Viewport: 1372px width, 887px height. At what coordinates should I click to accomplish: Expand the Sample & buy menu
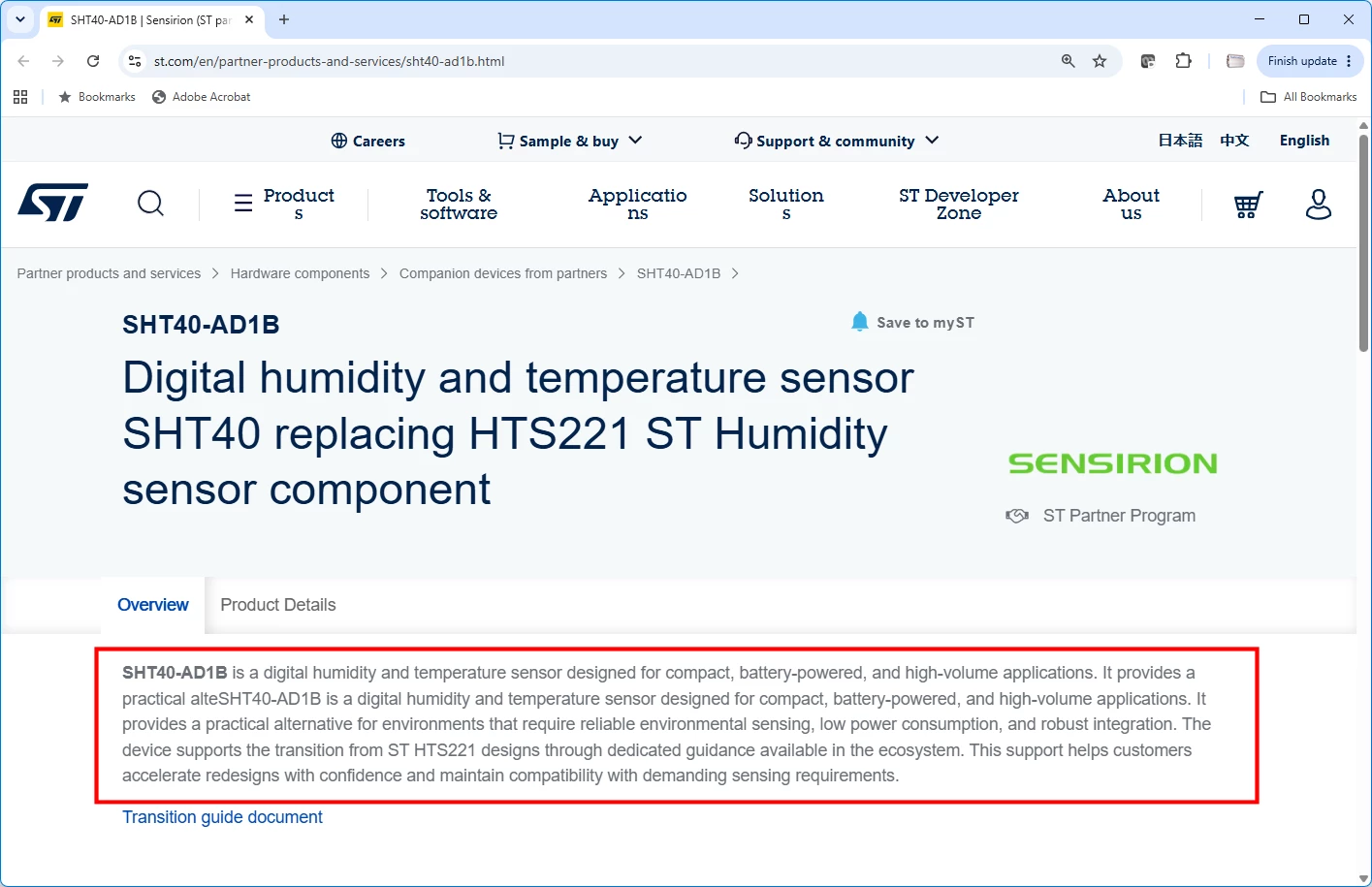click(570, 141)
